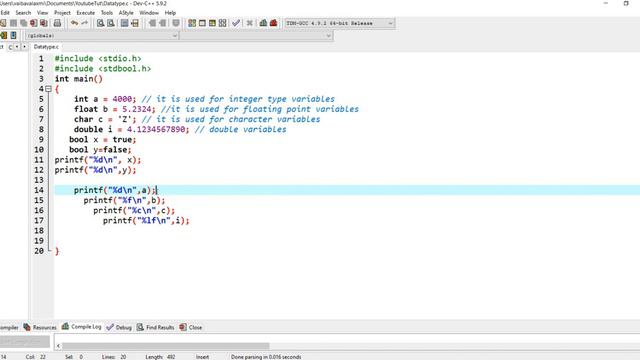Click the 'double i = 4.1234567890' line
The height and width of the screenshot is (360, 640).
131,129
